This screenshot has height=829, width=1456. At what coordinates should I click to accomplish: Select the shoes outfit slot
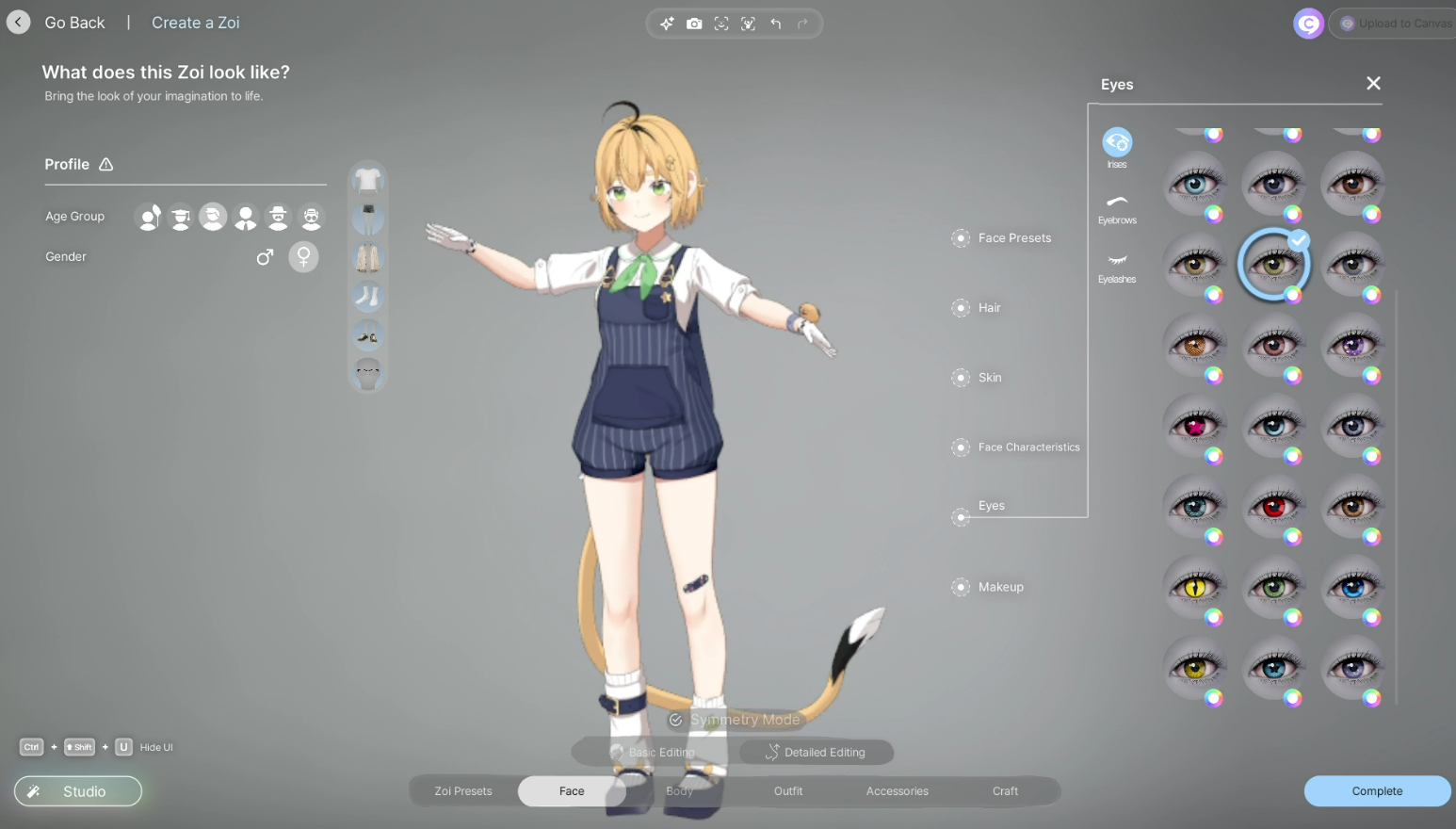pyautogui.click(x=367, y=334)
